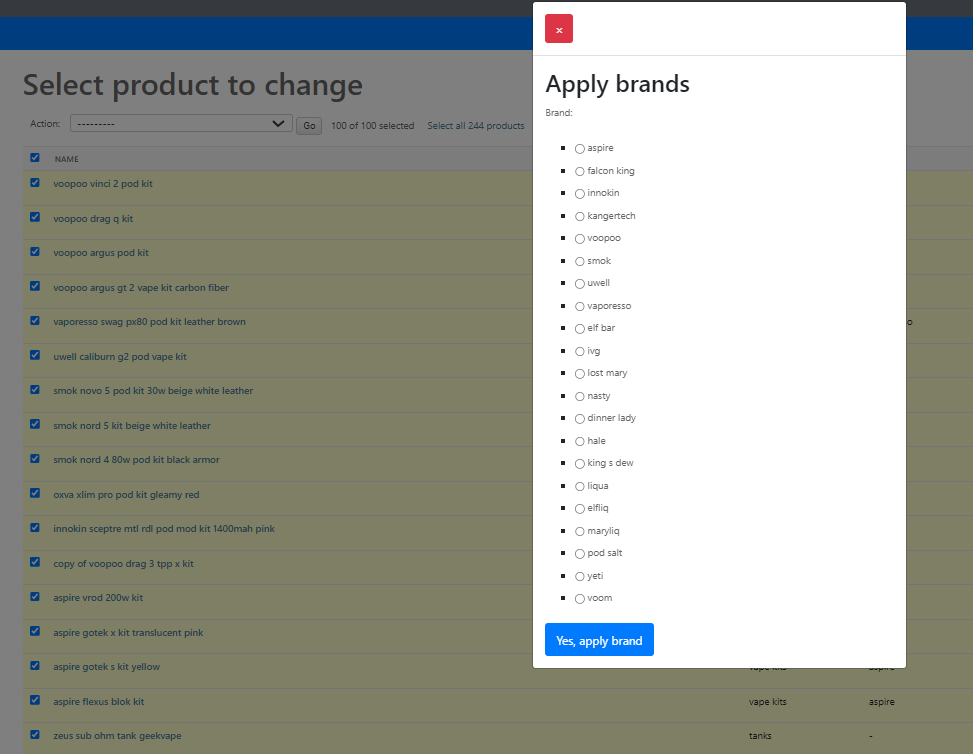
Task: Select voom brand option
Action: pyautogui.click(x=580, y=599)
